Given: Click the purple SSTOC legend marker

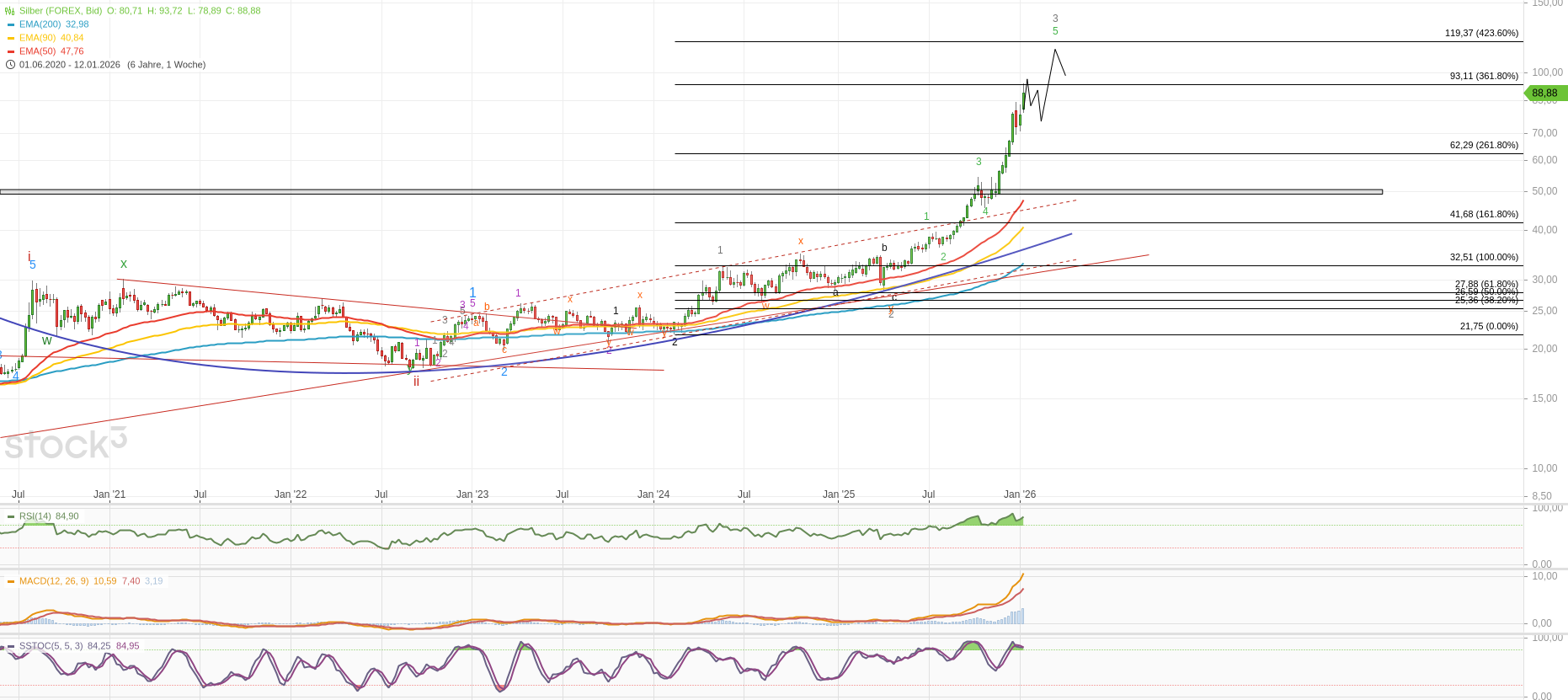Looking at the screenshot, I should [11, 646].
